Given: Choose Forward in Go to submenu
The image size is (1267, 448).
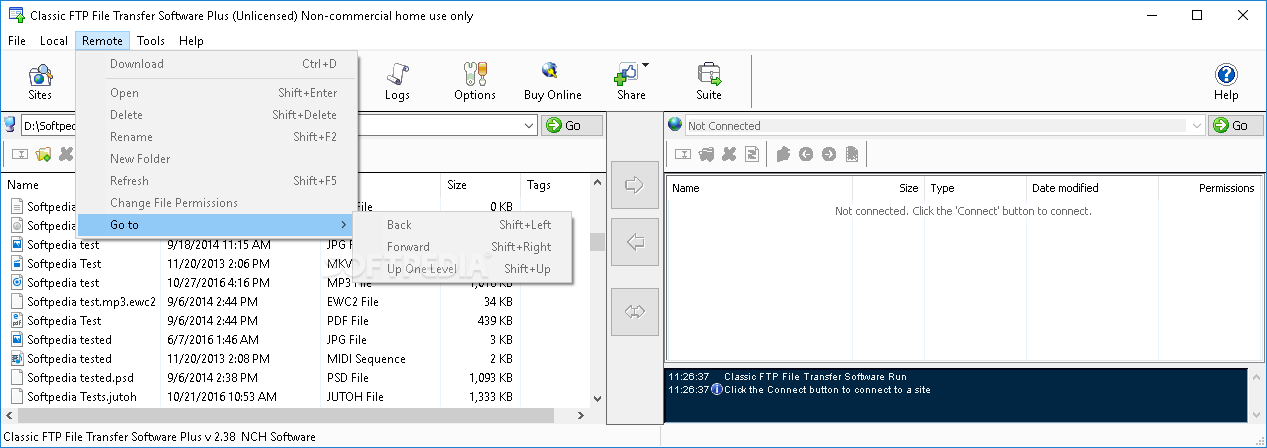Looking at the screenshot, I should click(463, 247).
